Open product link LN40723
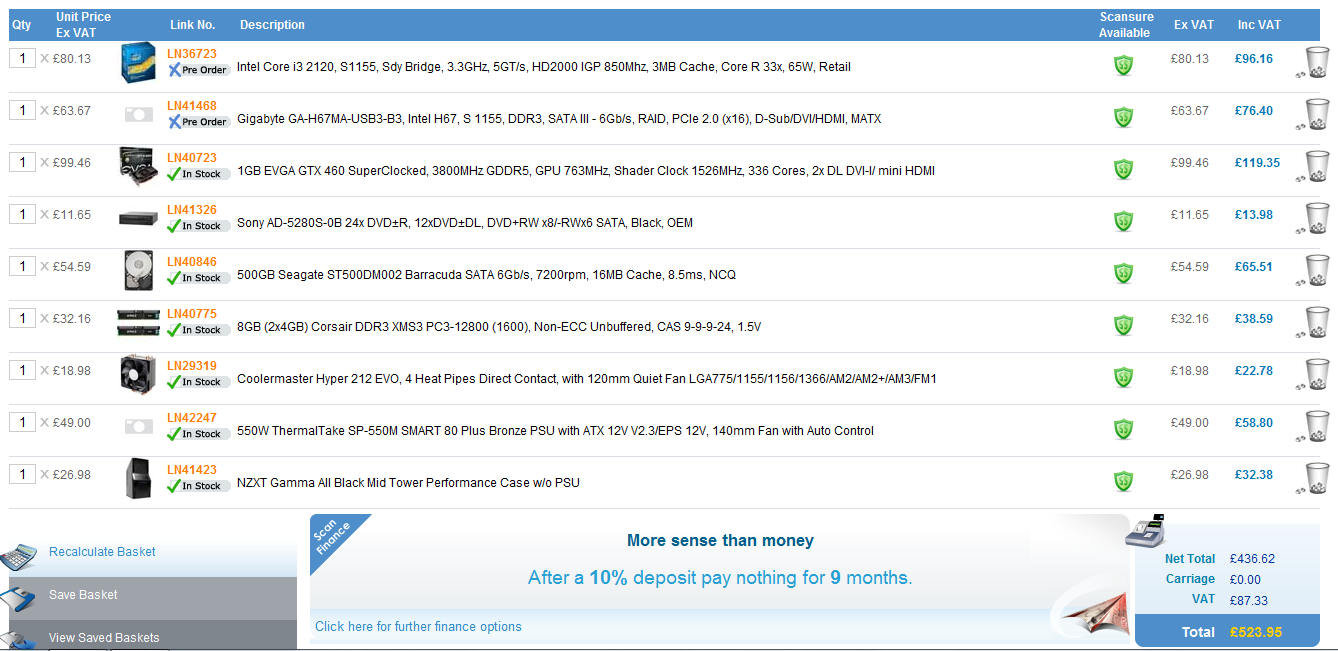The width and height of the screenshot is (1338, 651). tap(192, 158)
